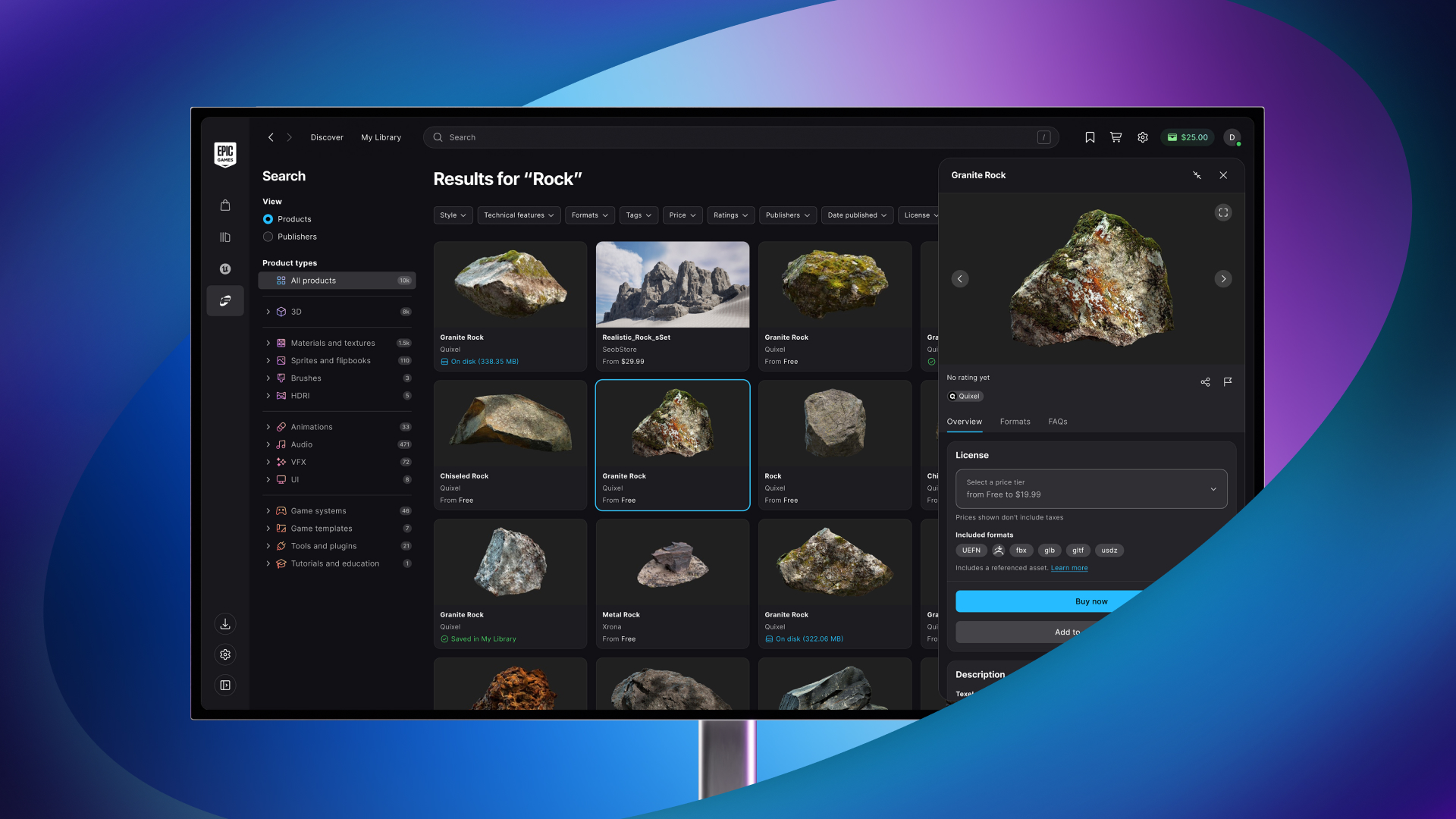This screenshot has width=1456, height=819.
Task: Expand the 3D product type category
Action: point(268,312)
